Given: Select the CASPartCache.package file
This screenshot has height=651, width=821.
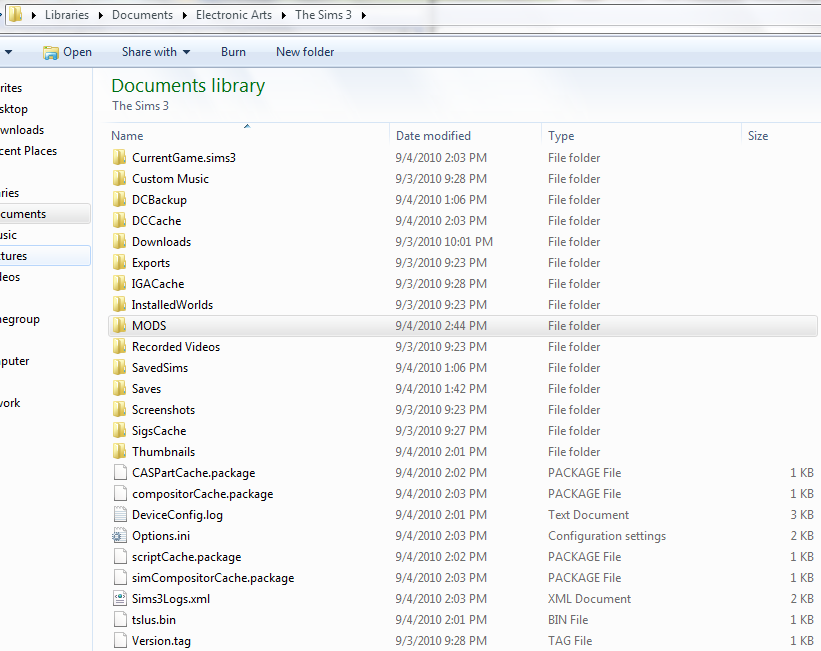Looking at the screenshot, I should (193, 472).
